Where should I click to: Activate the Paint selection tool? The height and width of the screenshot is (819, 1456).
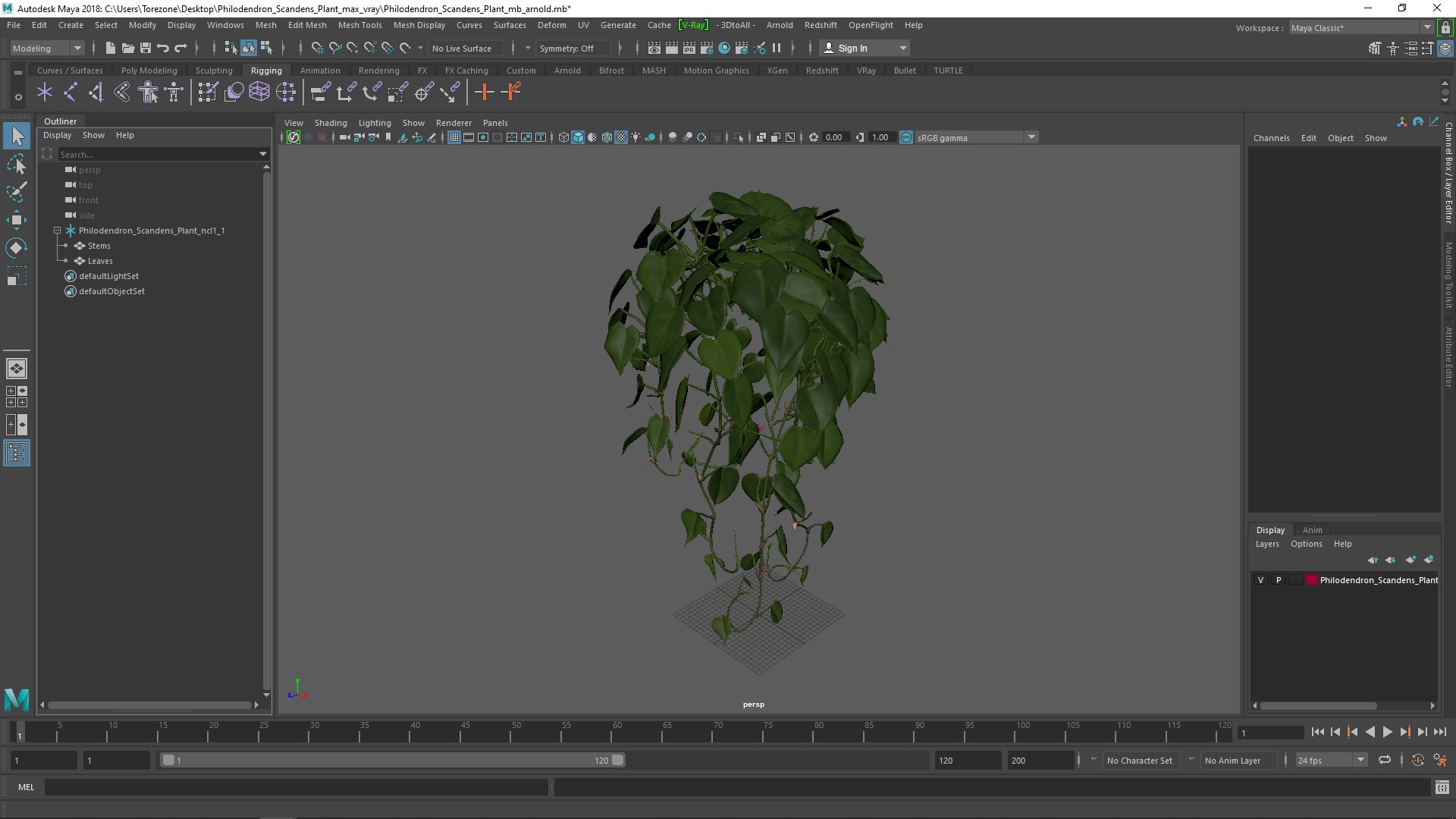pyautogui.click(x=17, y=192)
